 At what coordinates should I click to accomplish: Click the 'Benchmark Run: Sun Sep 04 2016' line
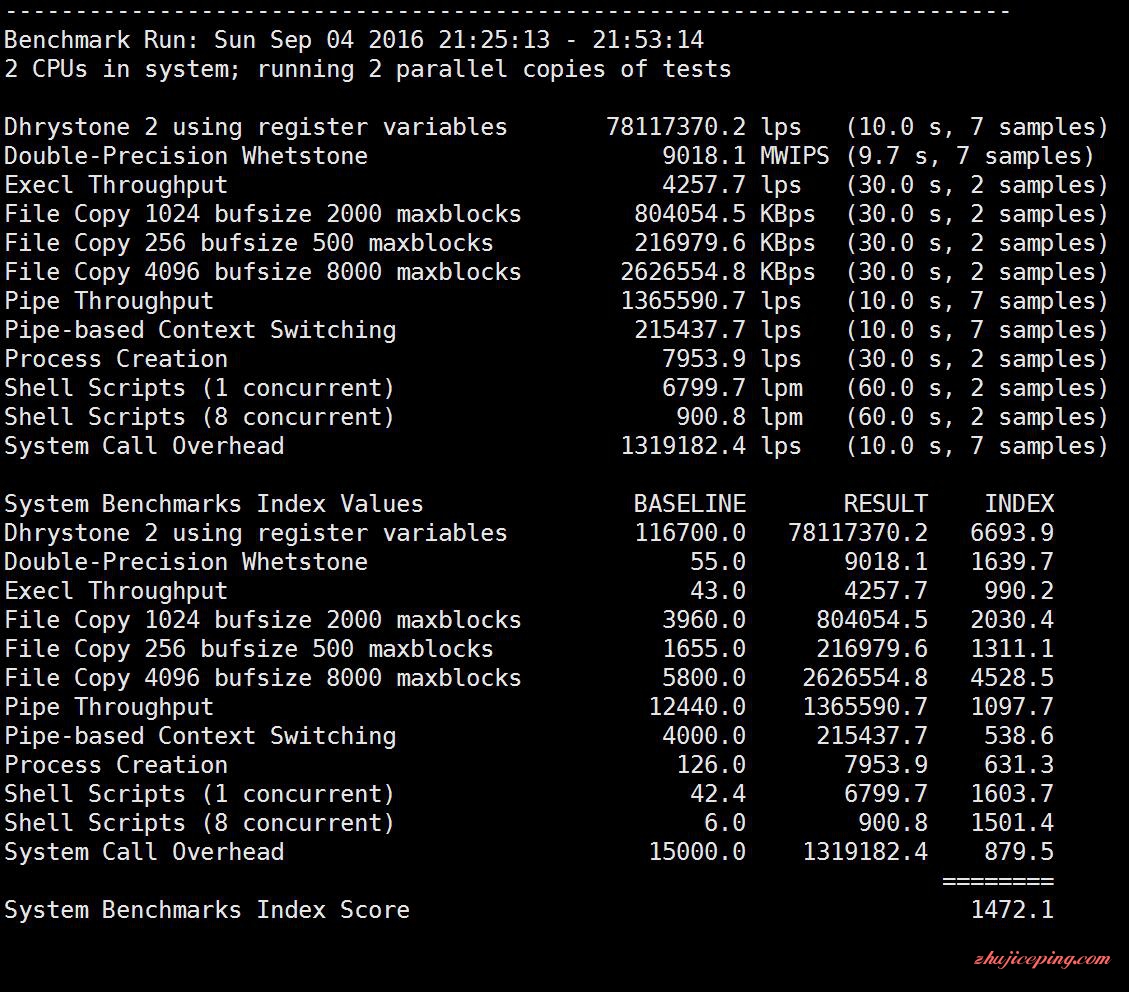coord(354,39)
